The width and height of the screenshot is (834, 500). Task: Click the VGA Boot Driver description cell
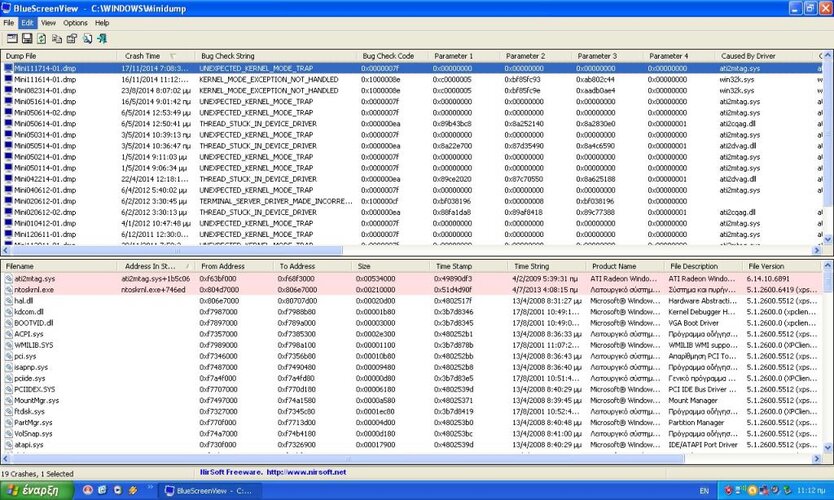[694, 323]
